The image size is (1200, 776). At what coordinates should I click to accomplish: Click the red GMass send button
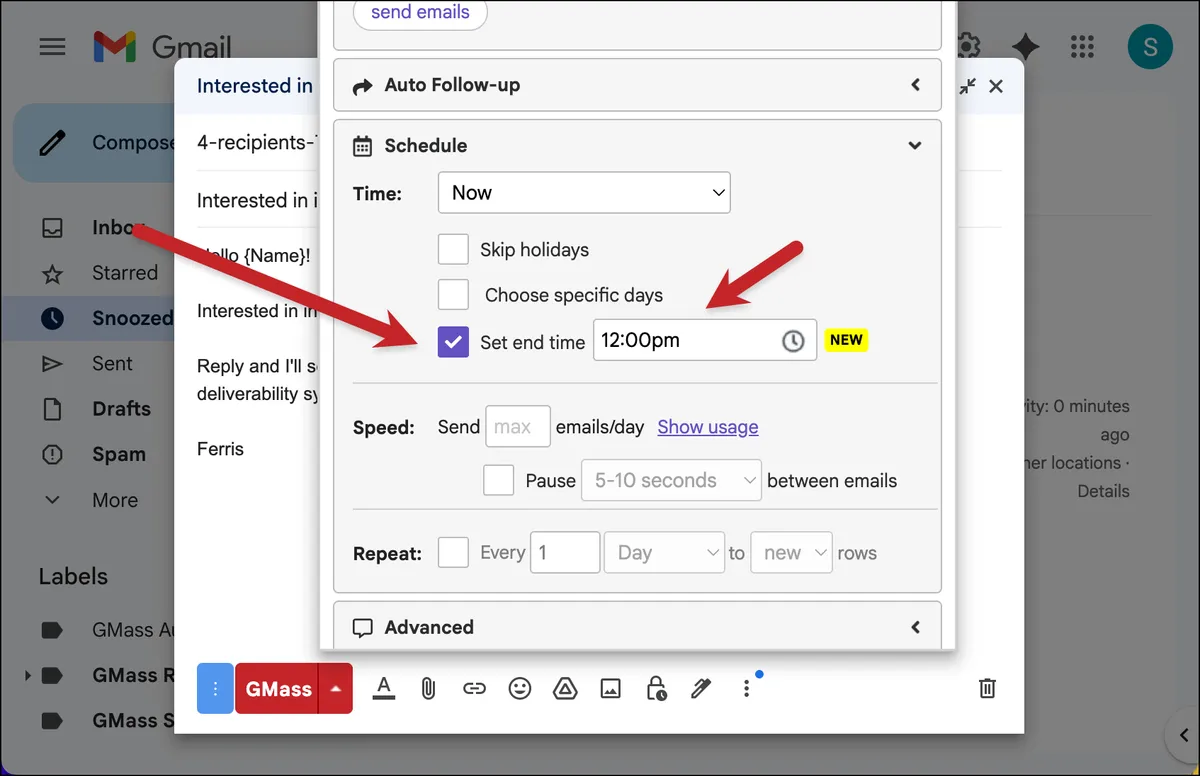[278, 688]
